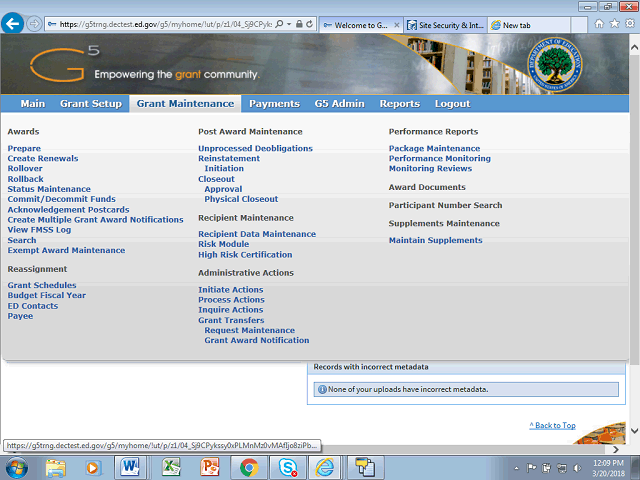Switch to Internet Explorer taskbar icon
The width and height of the screenshot is (640, 480).
coord(325,467)
